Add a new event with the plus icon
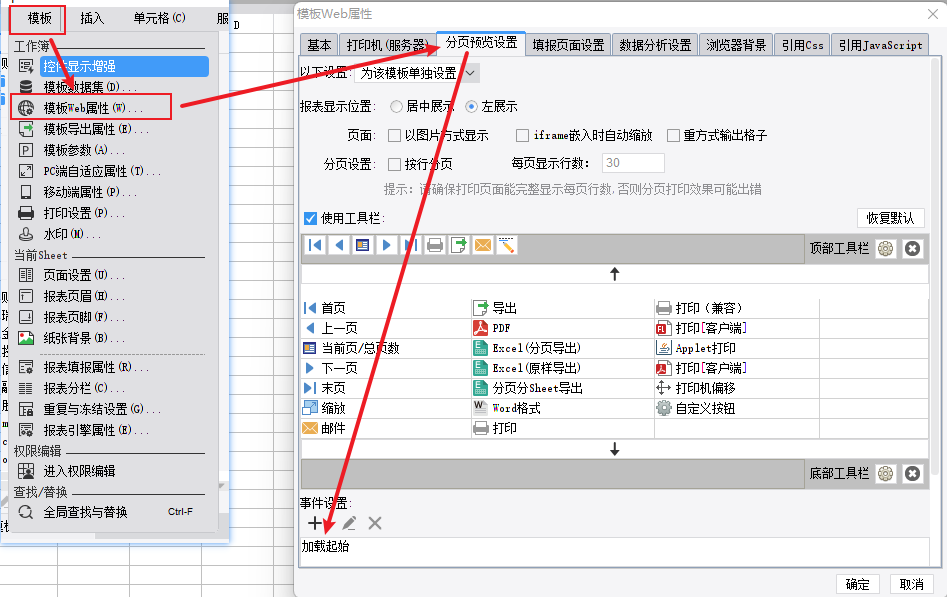Viewport: 947px width, 597px height. point(315,523)
